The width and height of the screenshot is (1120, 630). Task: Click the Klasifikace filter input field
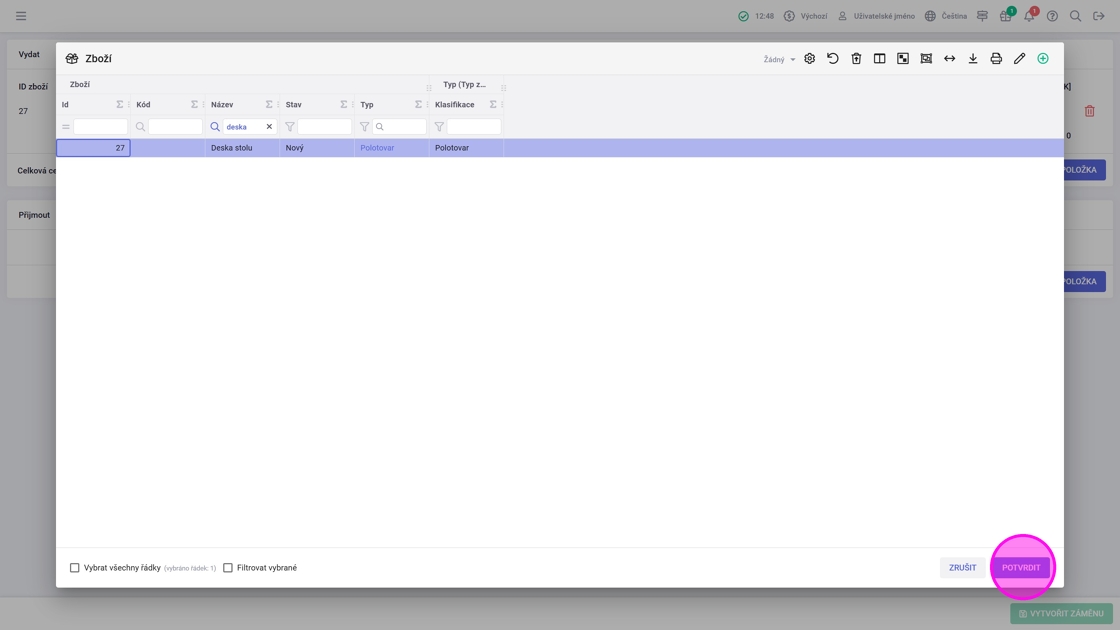click(x=474, y=126)
